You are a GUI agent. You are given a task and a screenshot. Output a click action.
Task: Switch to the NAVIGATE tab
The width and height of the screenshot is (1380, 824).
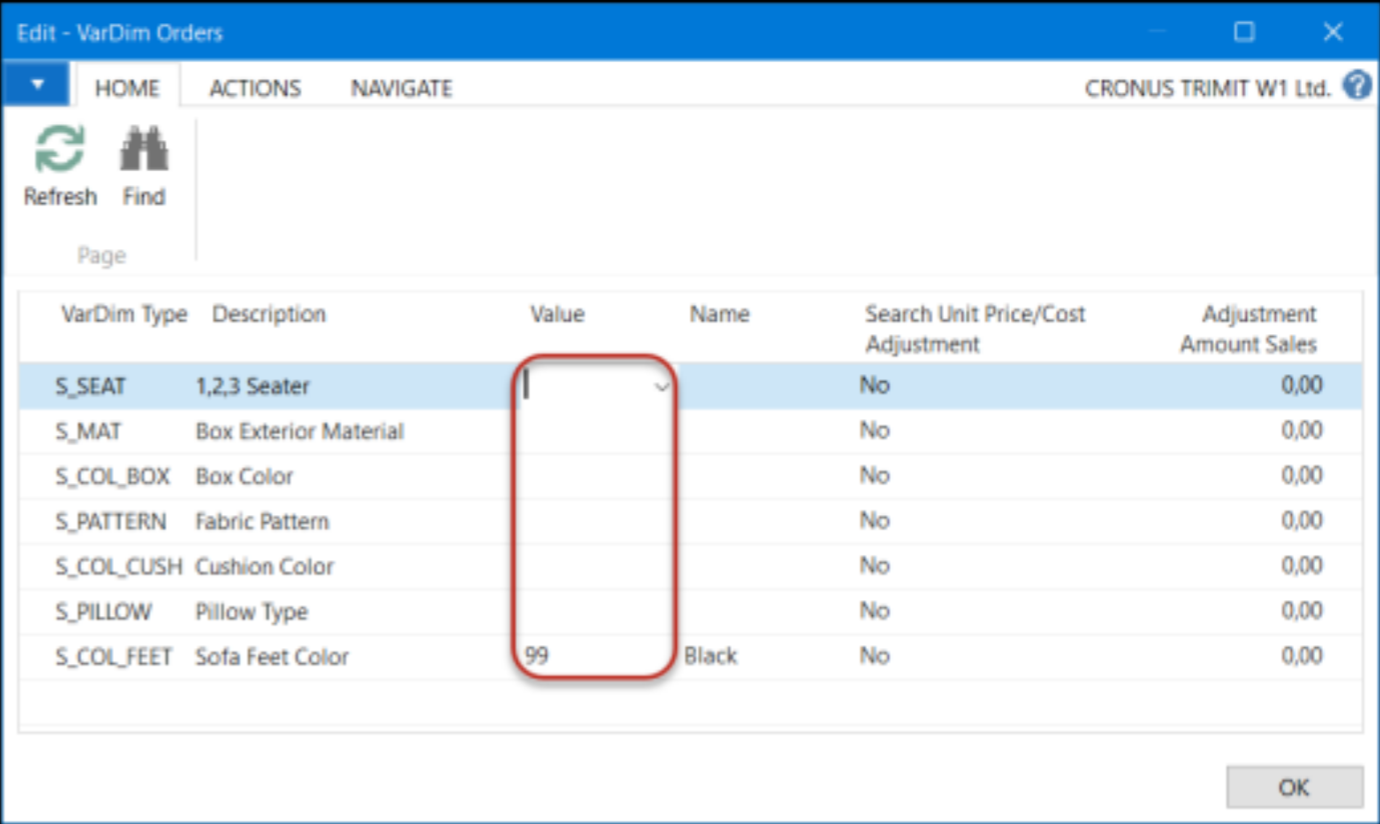coord(401,88)
